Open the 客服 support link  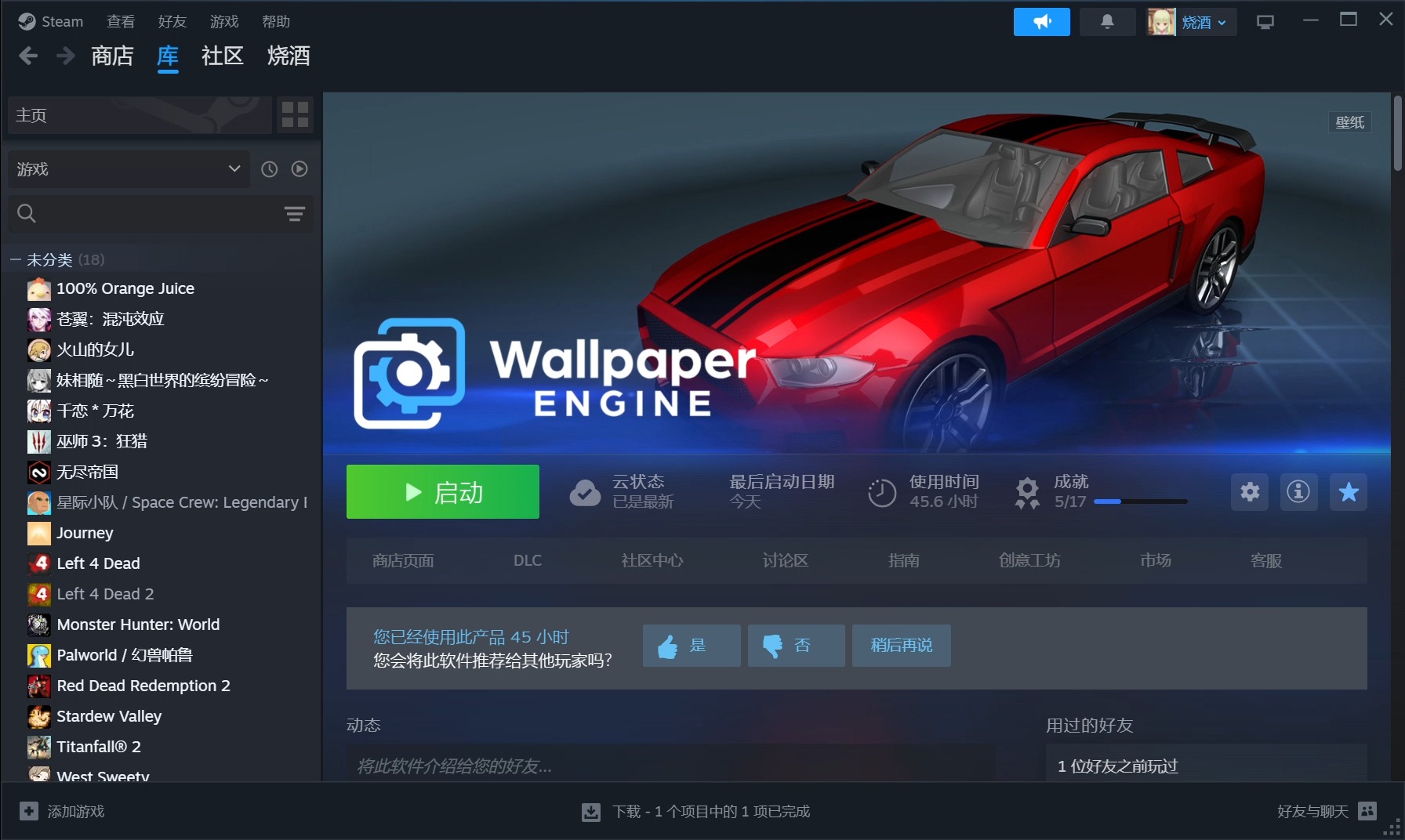pyautogui.click(x=1266, y=560)
